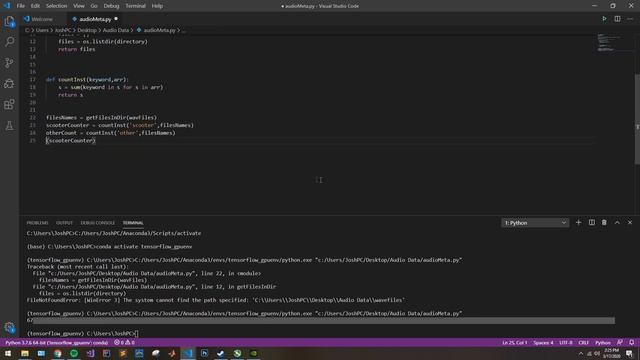640x360 pixels.
Task: Click 'Ln 25, Col 1' cursor position
Action: (515, 343)
